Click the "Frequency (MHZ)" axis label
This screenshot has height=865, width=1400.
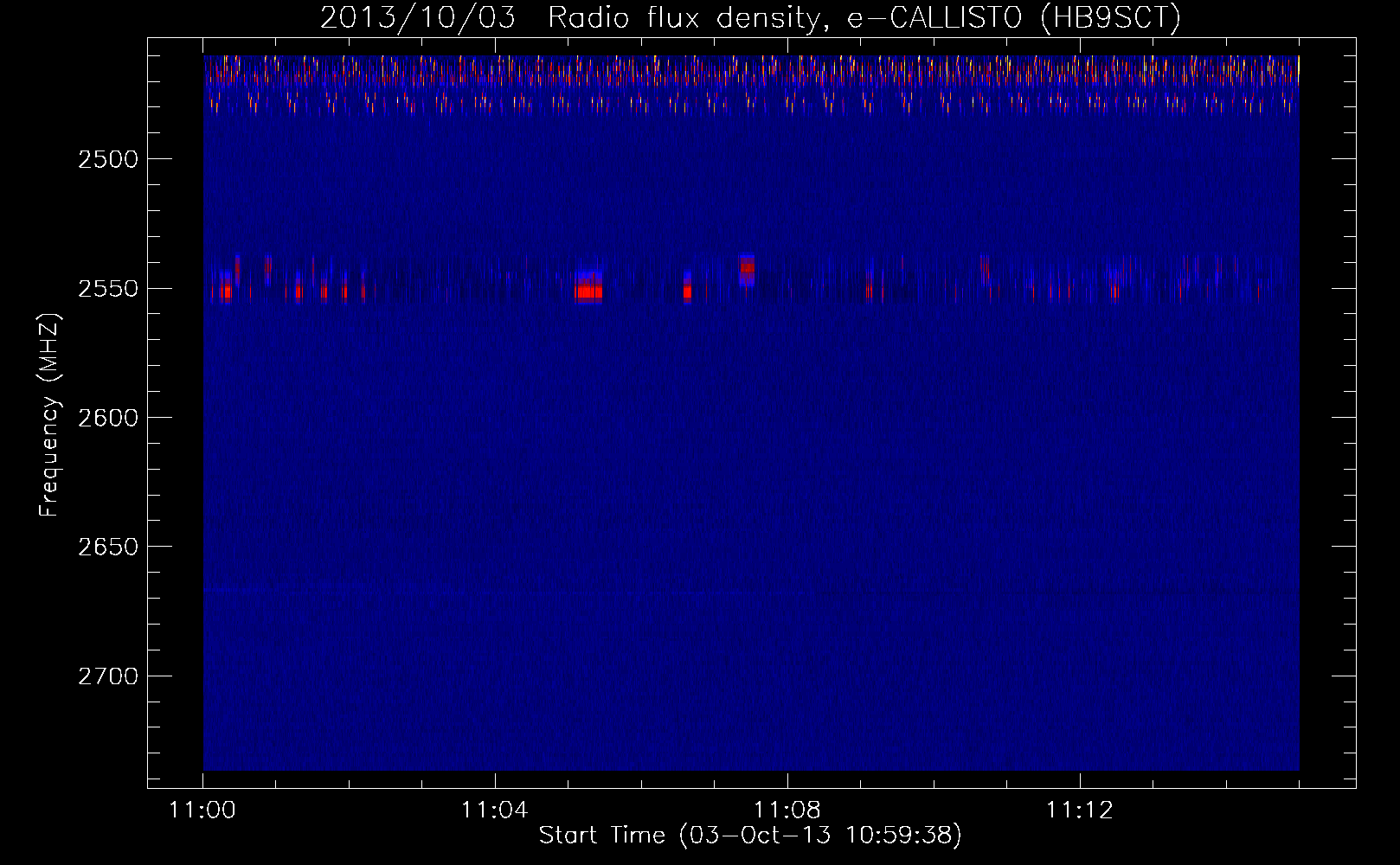tap(49, 416)
